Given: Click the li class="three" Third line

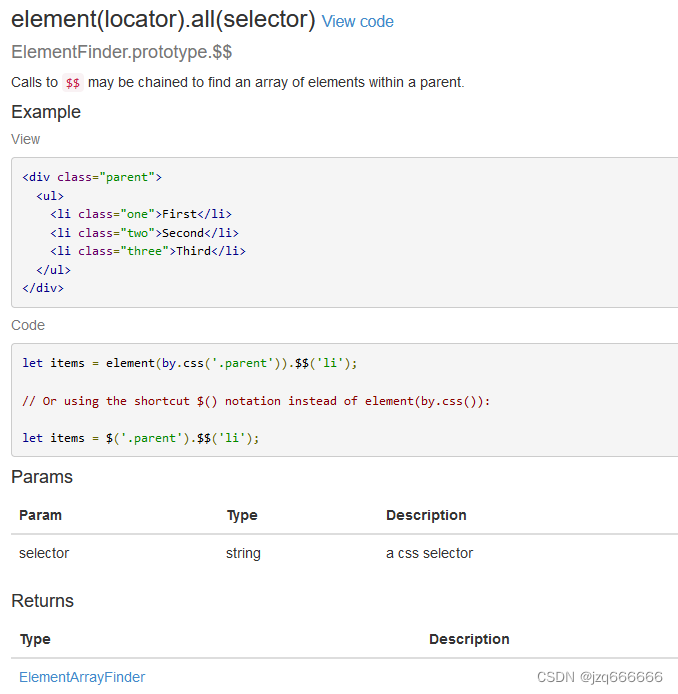Looking at the screenshot, I should pos(148,251).
